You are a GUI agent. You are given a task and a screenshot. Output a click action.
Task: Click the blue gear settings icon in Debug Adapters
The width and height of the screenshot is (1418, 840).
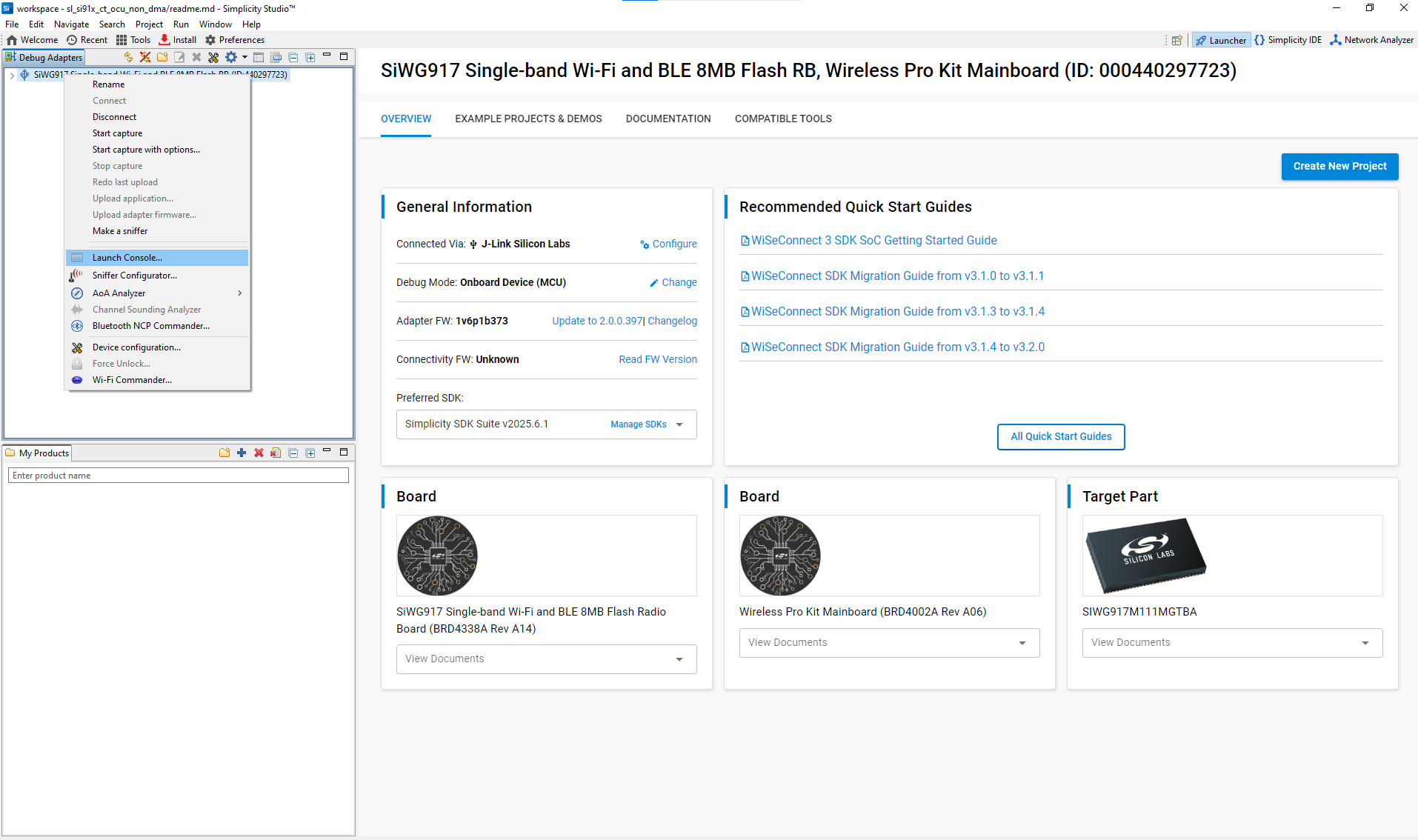(x=231, y=57)
